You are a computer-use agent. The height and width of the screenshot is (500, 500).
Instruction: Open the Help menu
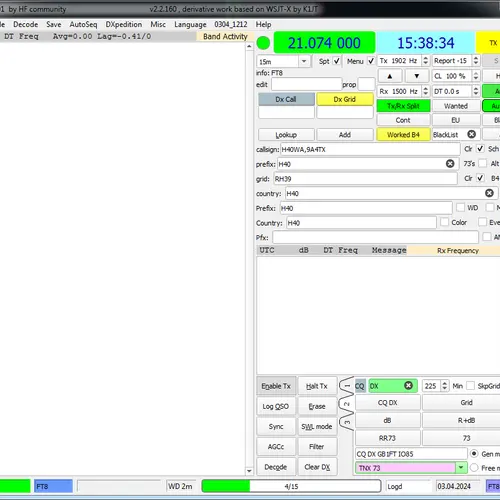[x=263, y=24]
